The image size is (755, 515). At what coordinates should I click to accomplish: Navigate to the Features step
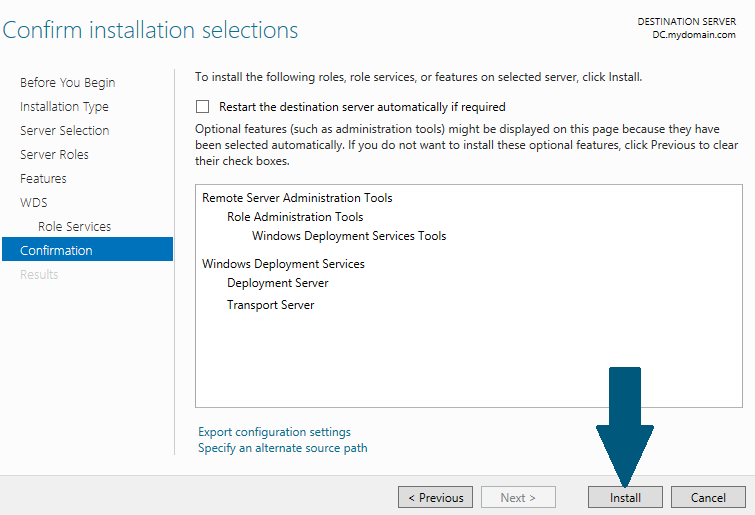tap(43, 179)
